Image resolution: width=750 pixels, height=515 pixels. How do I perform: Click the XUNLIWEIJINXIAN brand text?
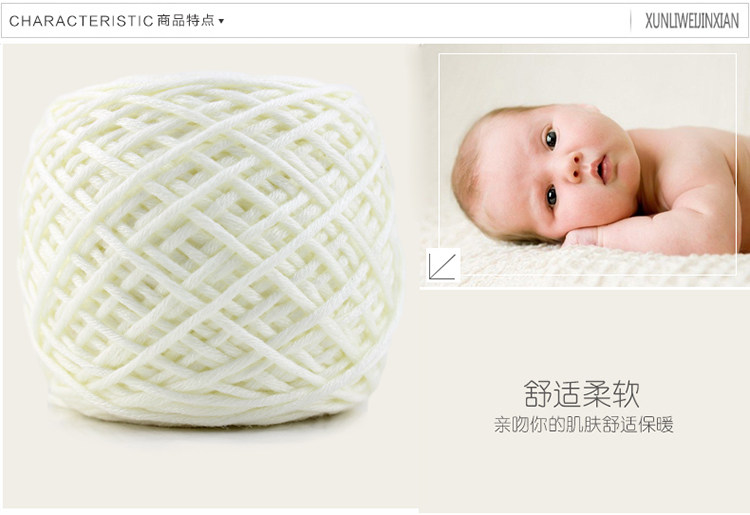click(x=692, y=21)
